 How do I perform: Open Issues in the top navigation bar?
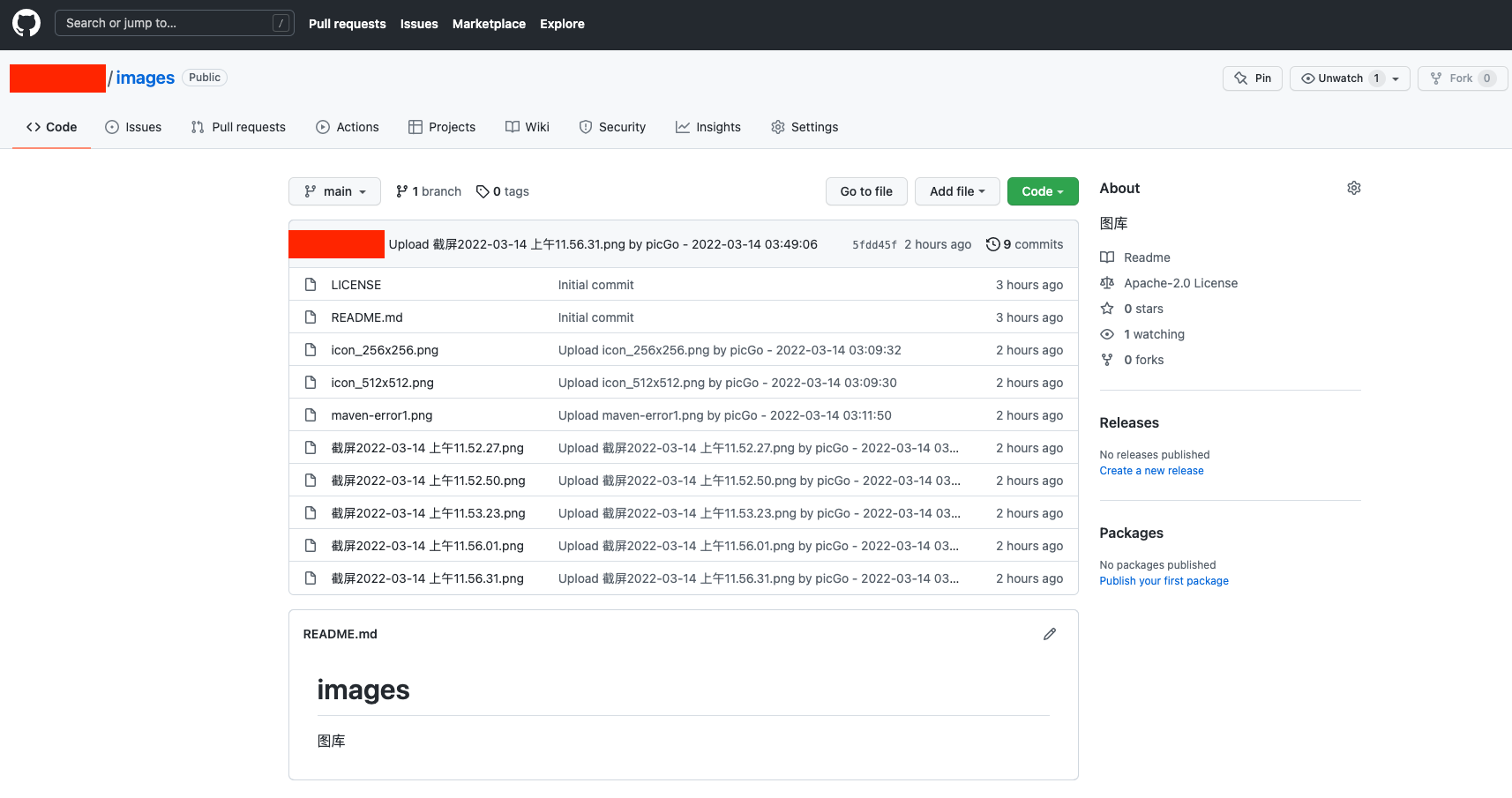click(419, 24)
